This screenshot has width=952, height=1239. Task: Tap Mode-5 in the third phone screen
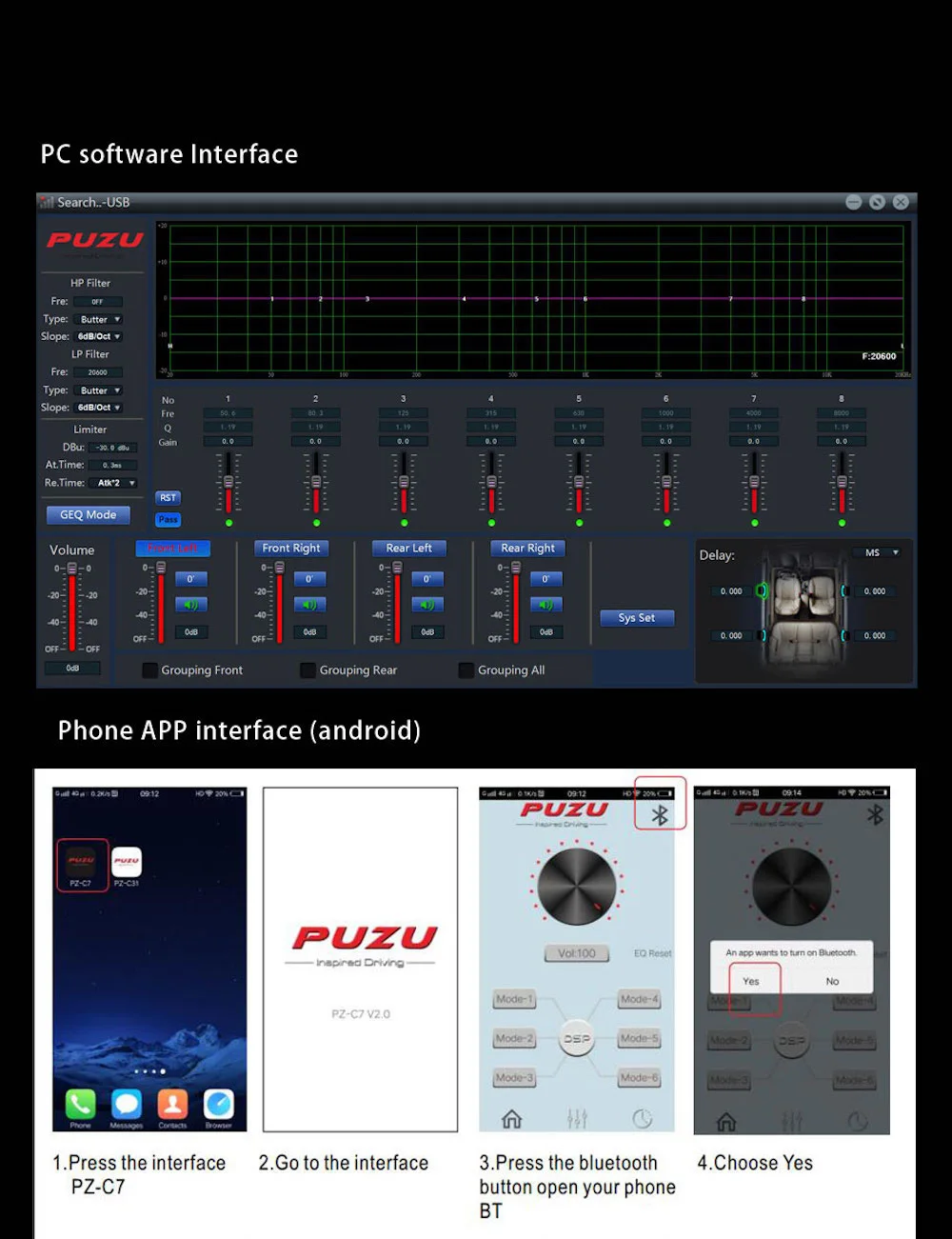coord(639,1038)
